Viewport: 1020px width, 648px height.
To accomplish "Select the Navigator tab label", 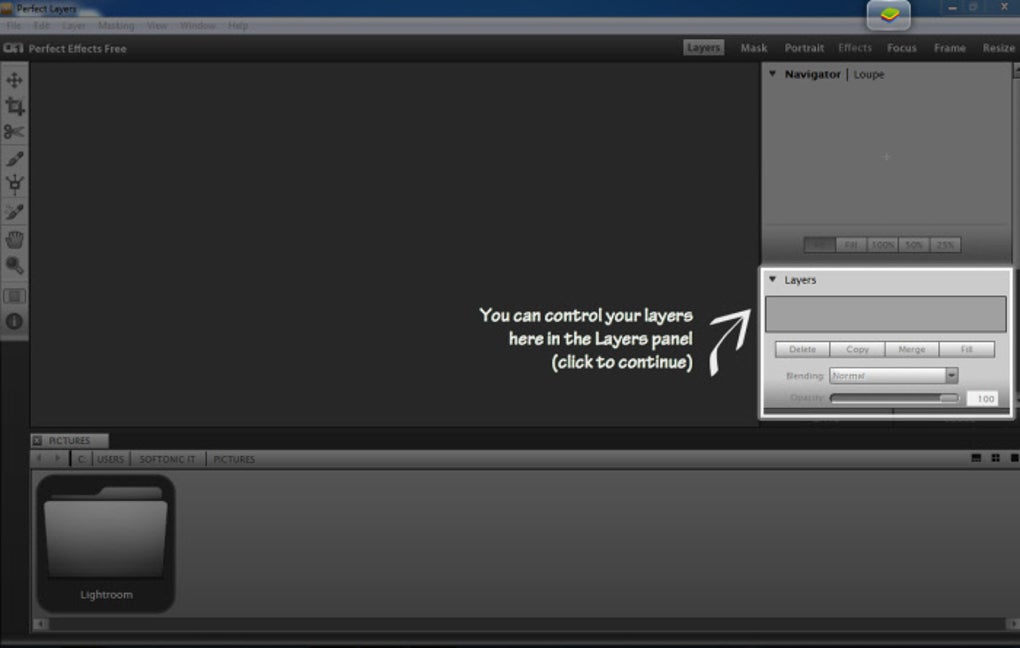I will coord(812,74).
